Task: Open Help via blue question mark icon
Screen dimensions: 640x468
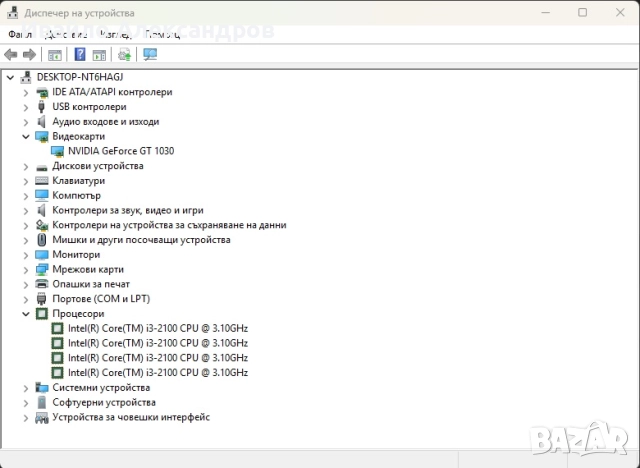Action: (x=80, y=54)
